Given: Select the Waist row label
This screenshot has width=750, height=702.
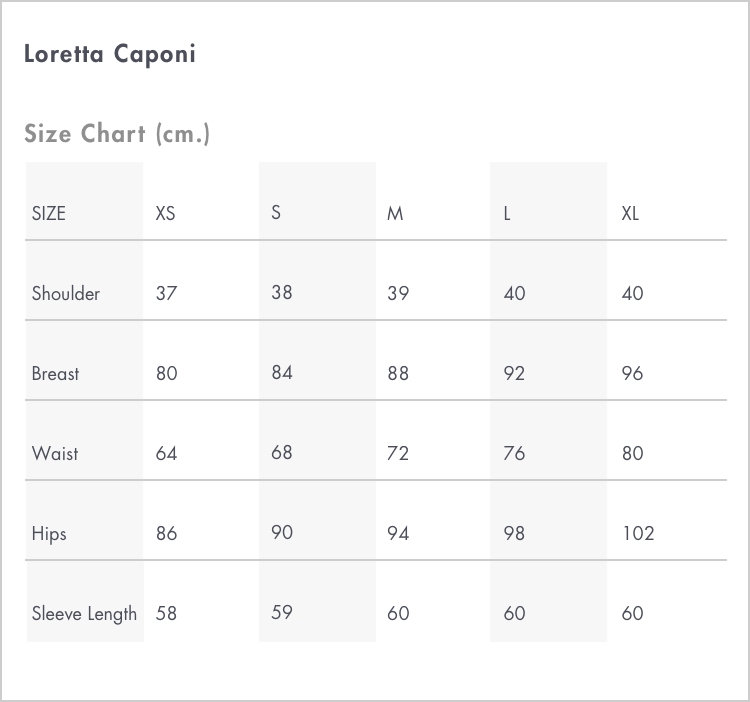Looking at the screenshot, I should pyautogui.click(x=55, y=453).
